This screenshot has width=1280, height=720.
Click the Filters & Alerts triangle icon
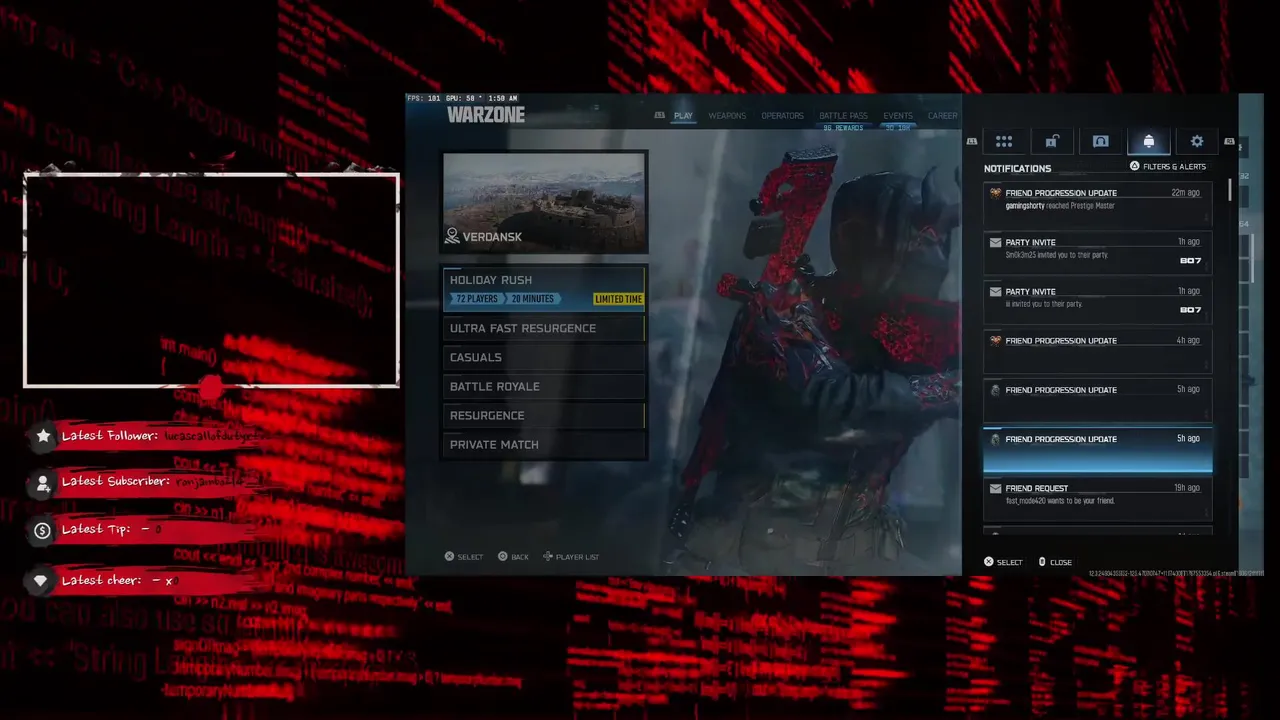click(1134, 166)
